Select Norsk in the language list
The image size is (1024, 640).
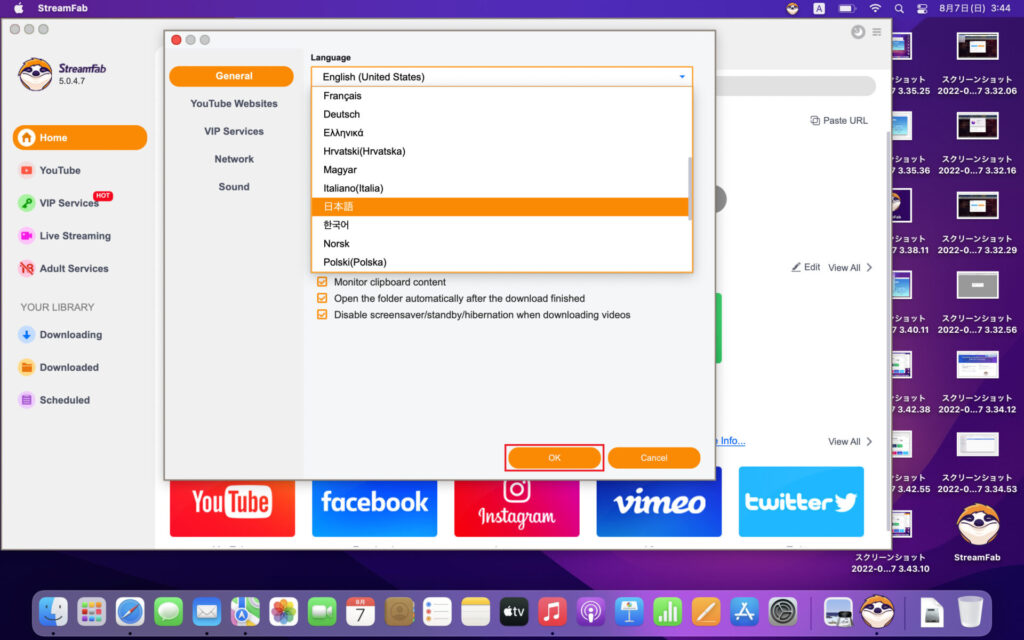[x=501, y=244]
